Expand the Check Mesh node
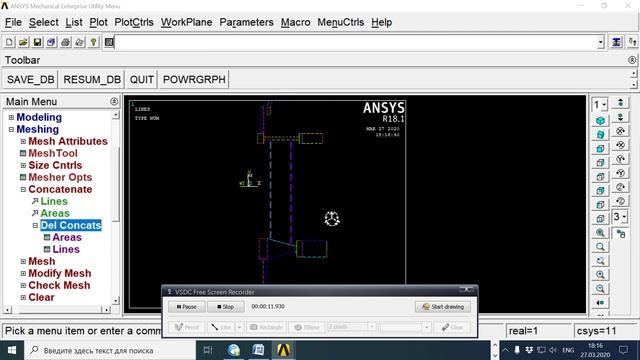640x360 pixels. tap(23, 286)
